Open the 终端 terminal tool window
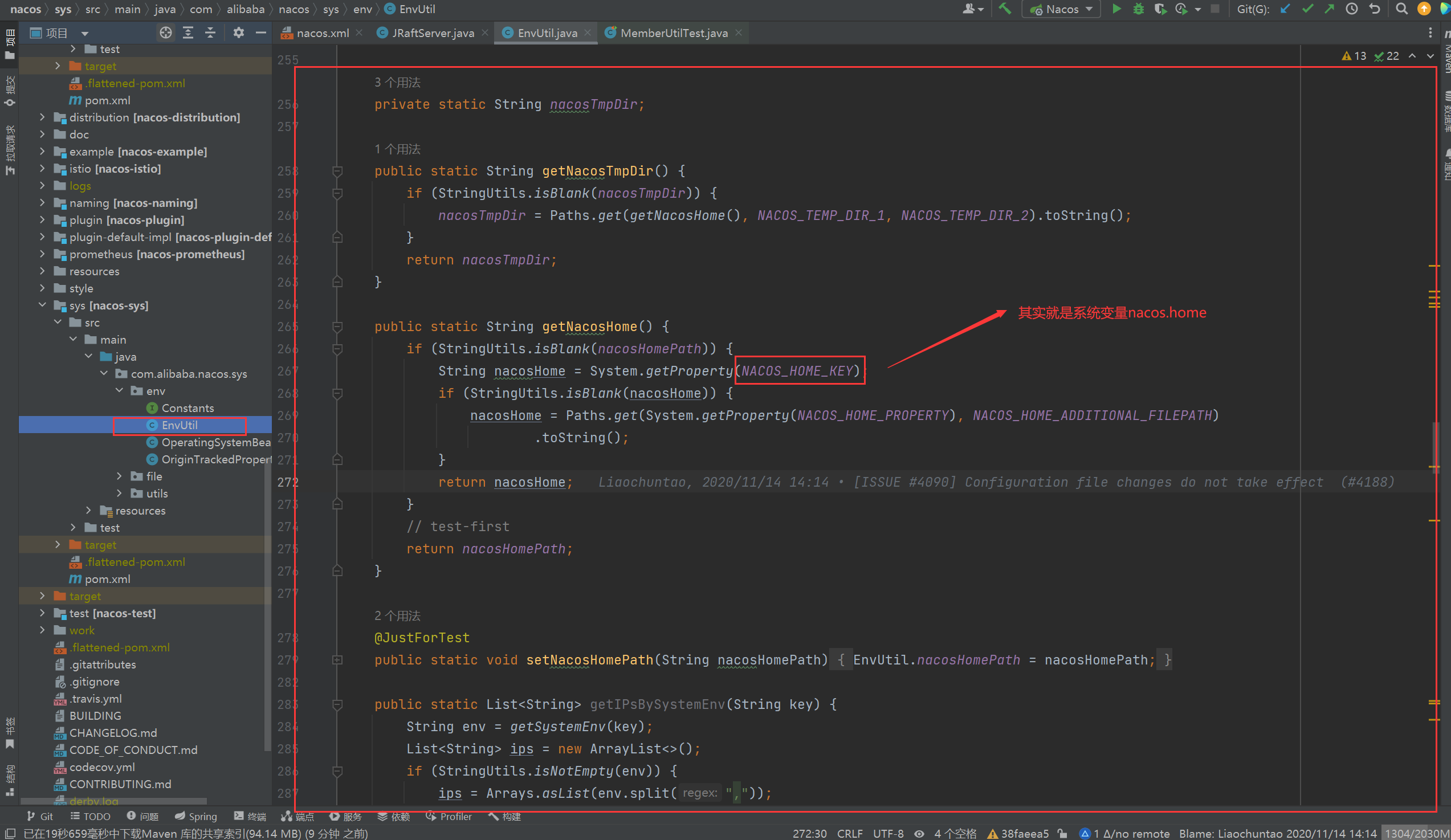Viewport: 1451px width, 840px height. (250, 817)
